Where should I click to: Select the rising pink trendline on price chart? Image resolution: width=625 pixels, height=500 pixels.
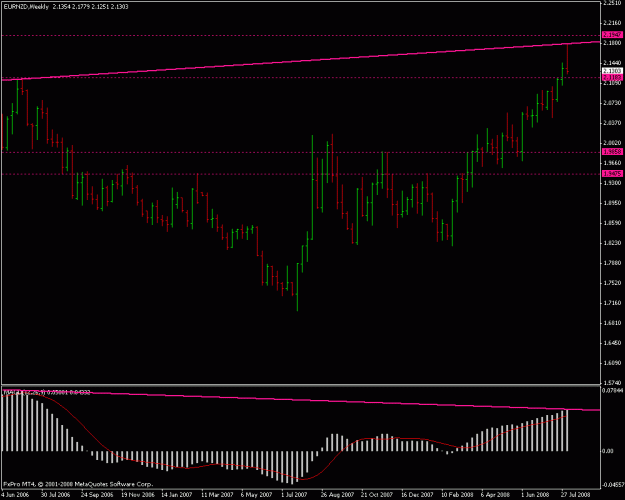[x=301, y=61]
